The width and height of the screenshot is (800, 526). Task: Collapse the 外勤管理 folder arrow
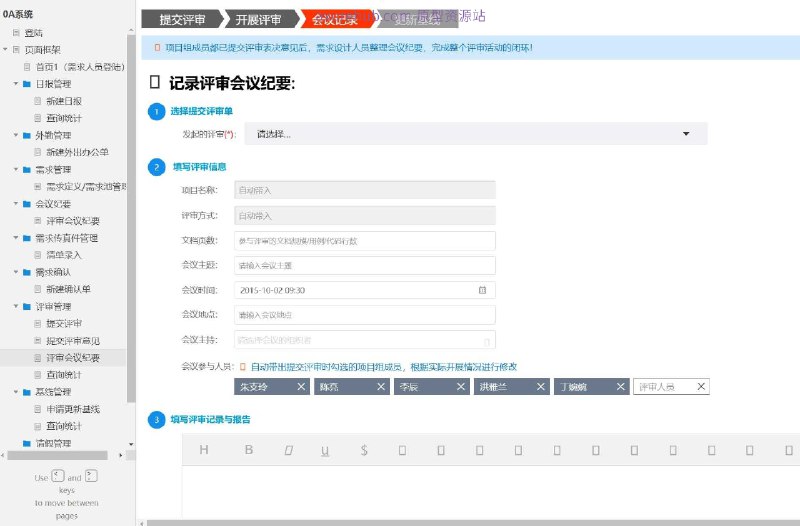16,135
